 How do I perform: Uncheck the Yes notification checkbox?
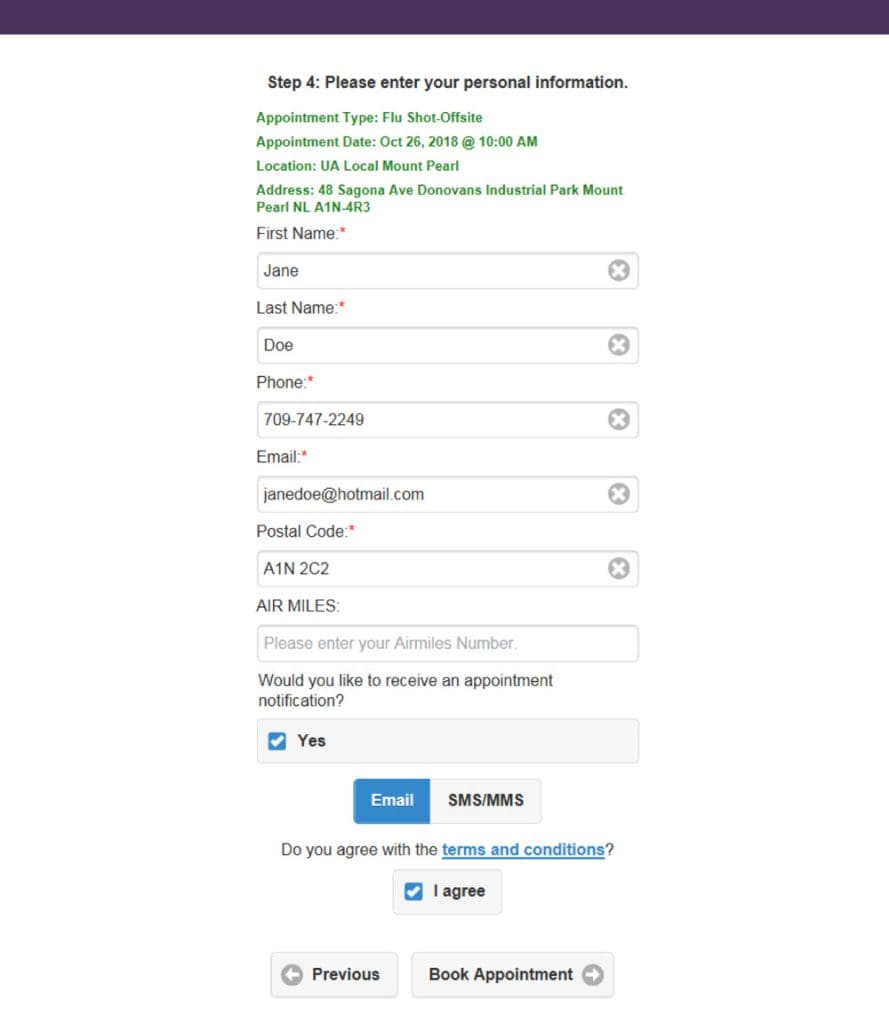click(277, 741)
